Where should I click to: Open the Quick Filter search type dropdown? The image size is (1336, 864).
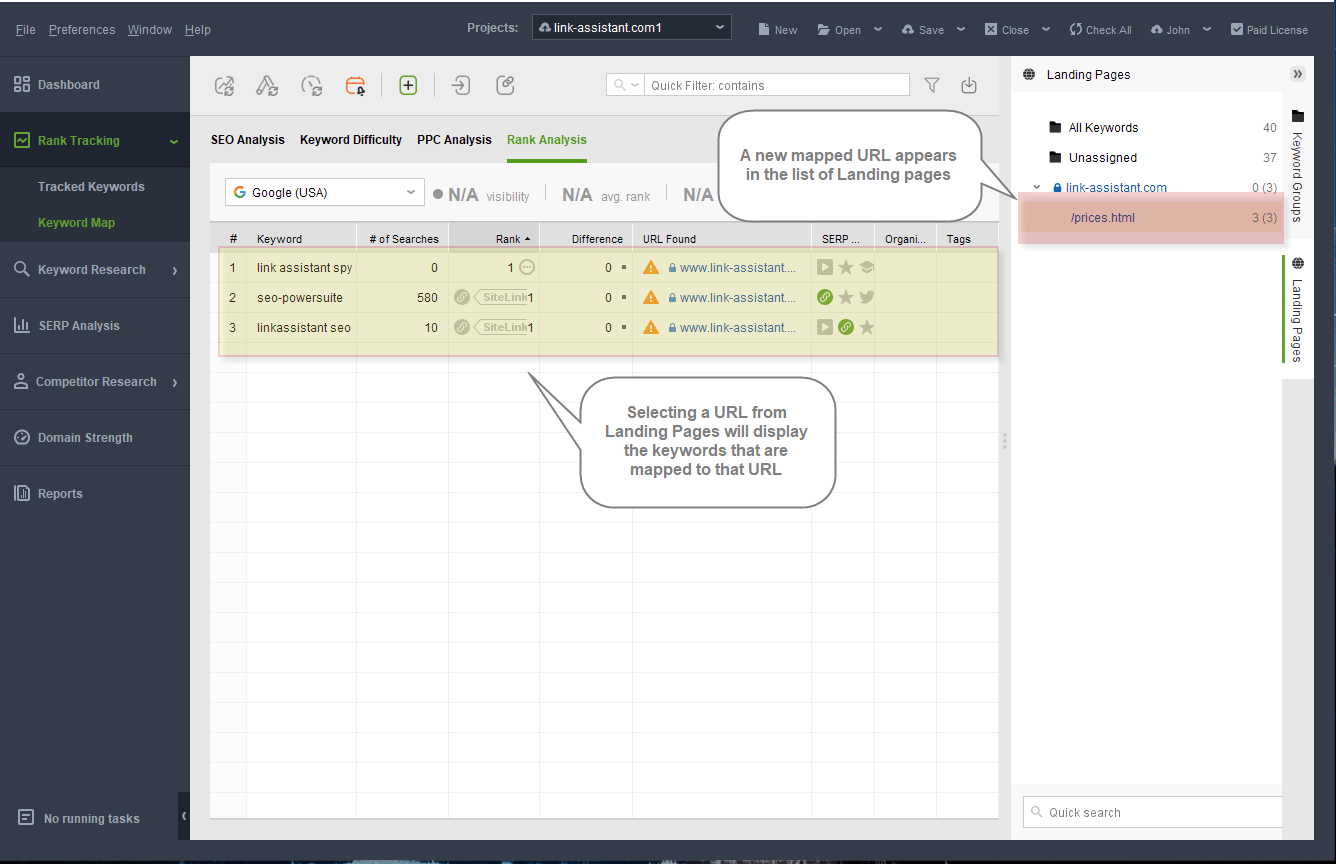pos(626,86)
